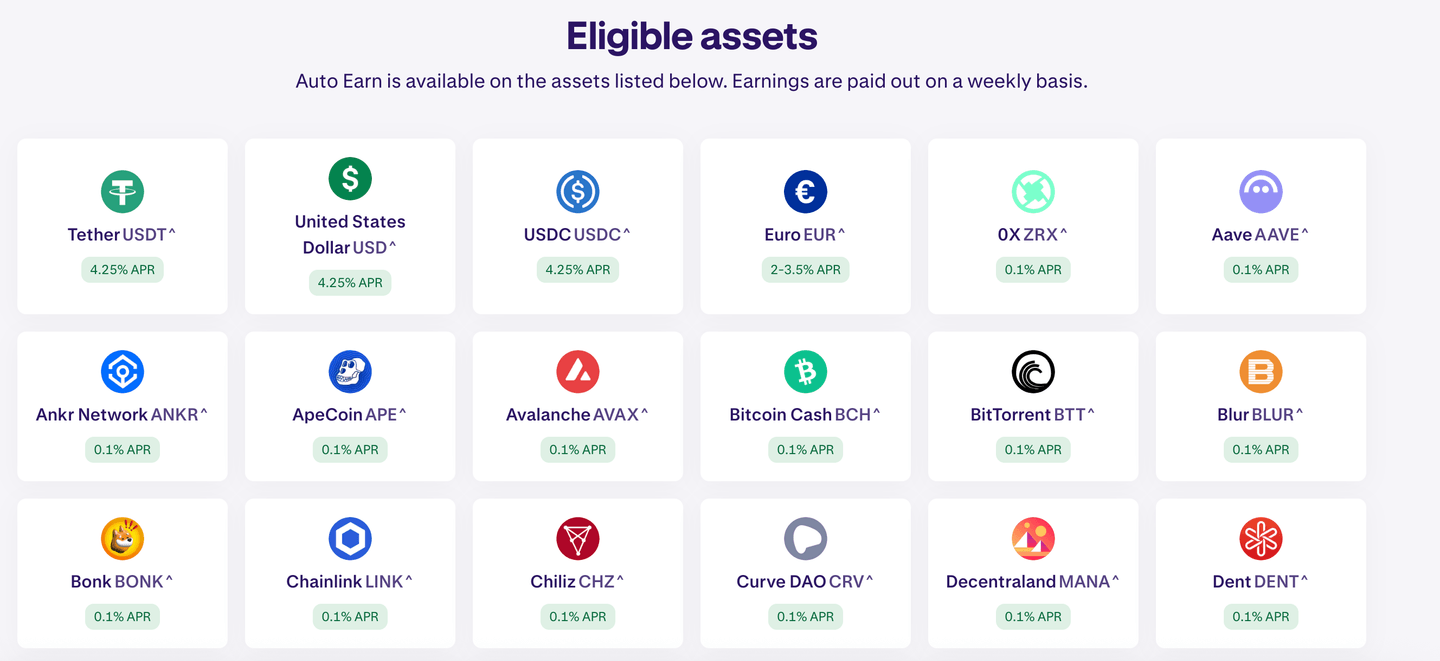Screen dimensions: 1440x661
Task: Select the Dent DENT asset card
Action: point(1261,572)
